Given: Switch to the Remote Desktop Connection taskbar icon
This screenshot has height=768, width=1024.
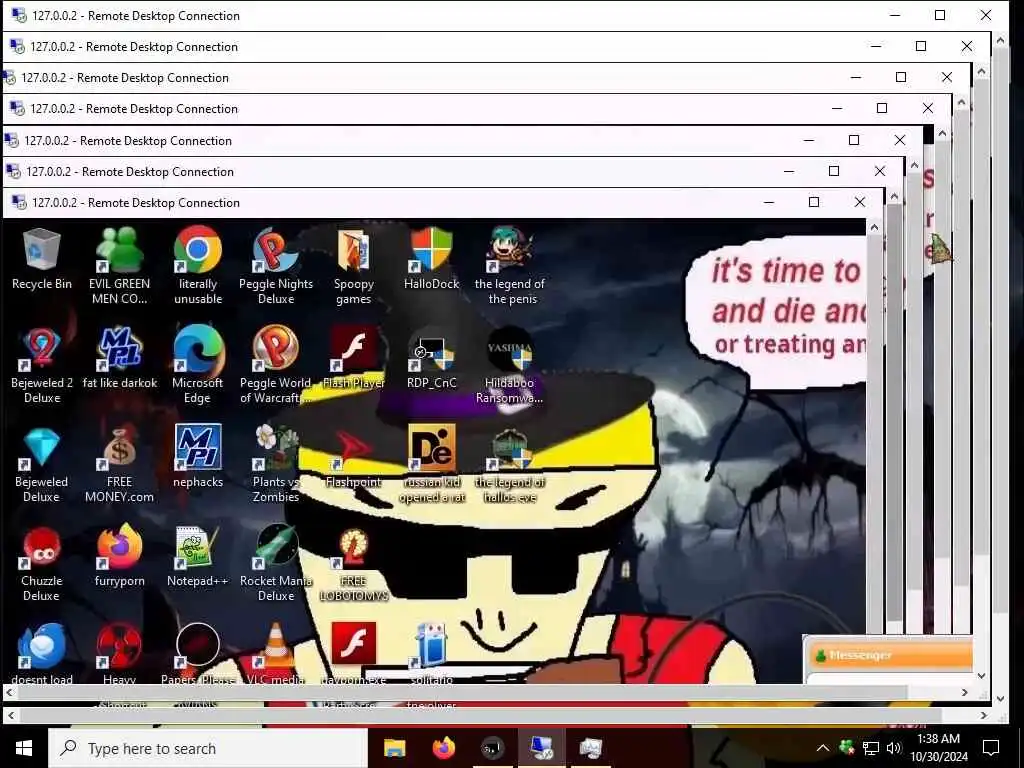Looking at the screenshot, I should pos(542,748).
